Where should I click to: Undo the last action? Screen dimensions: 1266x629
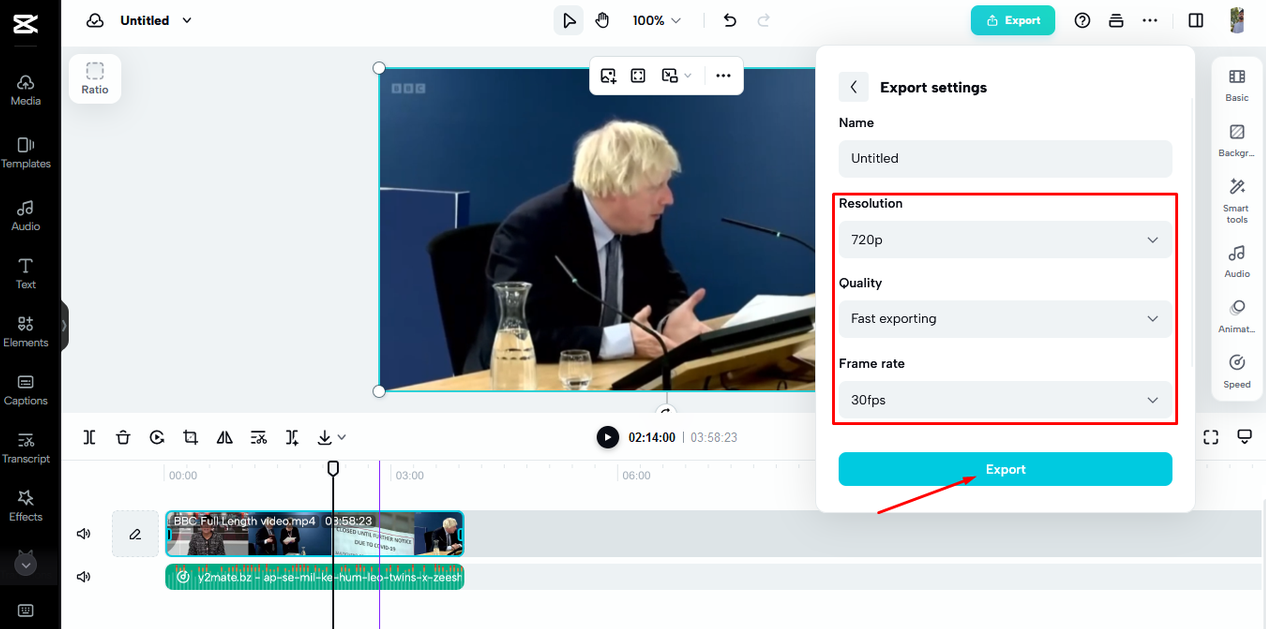[x=730, y=20]
